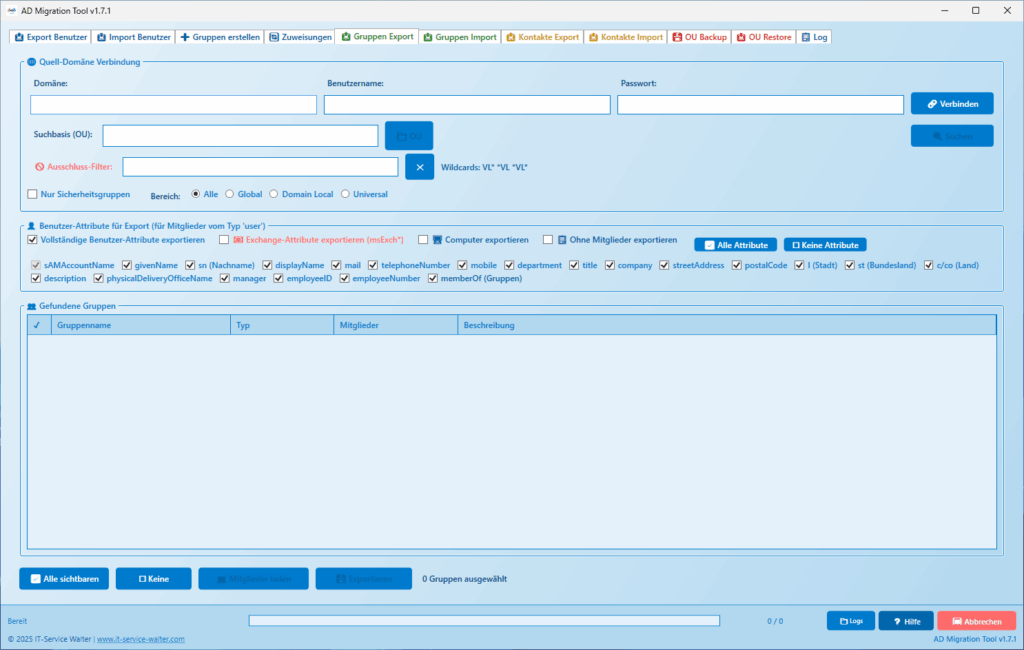1024x650 pixels.
Task: Click the Mitglieder column header
Action: point(395,325)
